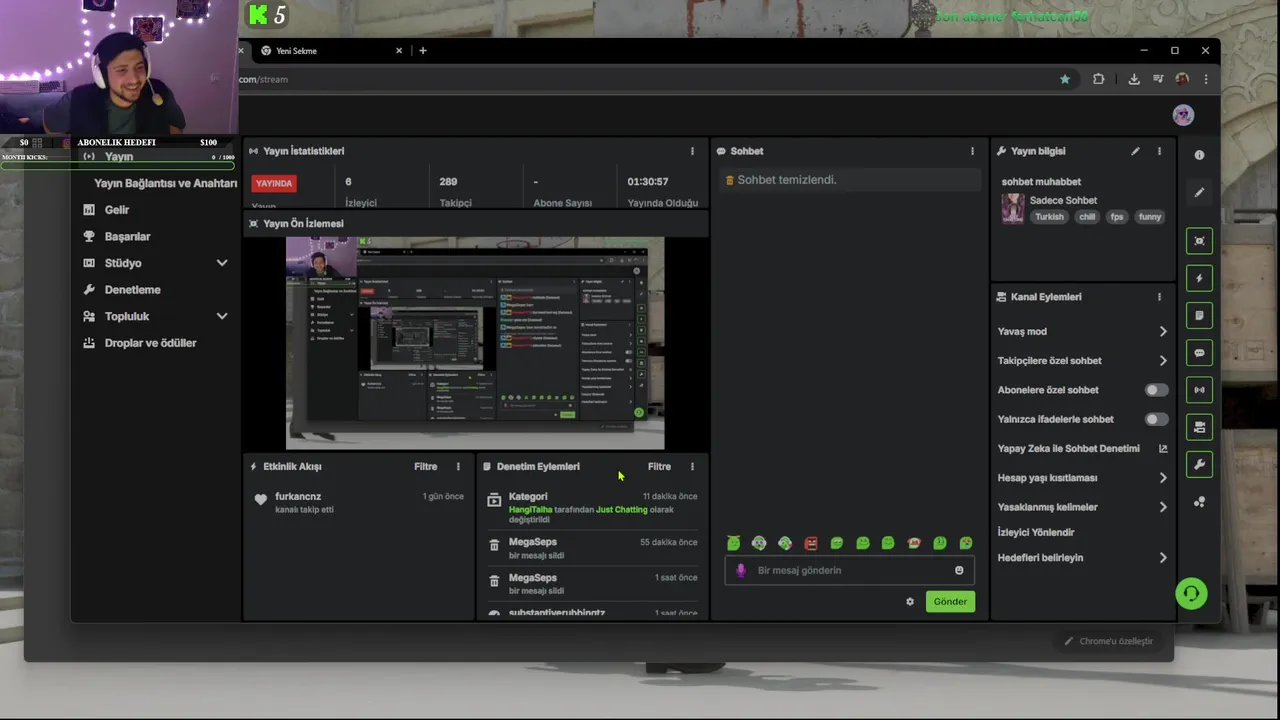Open Filtre in Denetim Eylemleri panel
The image size is (1280, 720).
pyautogui.click(x=659, y=466)
